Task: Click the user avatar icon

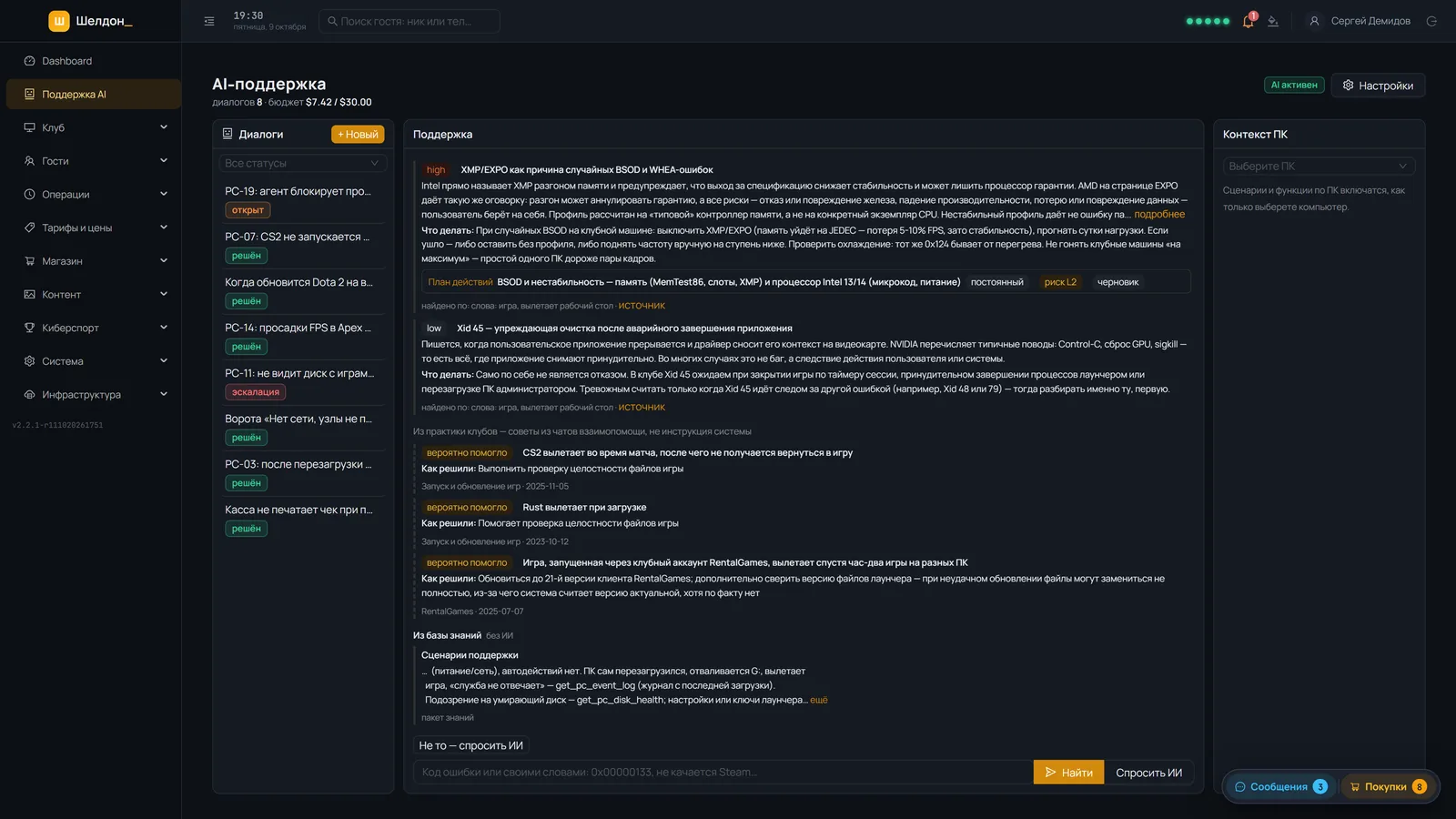Action: click(1314, 21)
